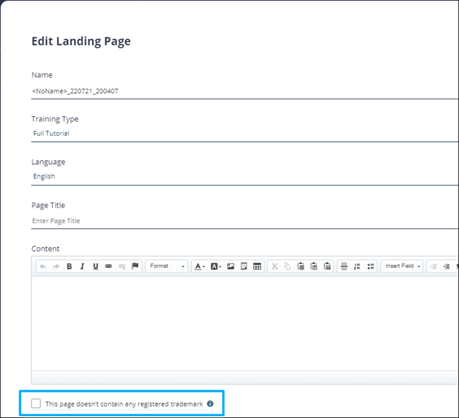Click the anchor flag icon
459x418 pixels.
pos(135,266)
